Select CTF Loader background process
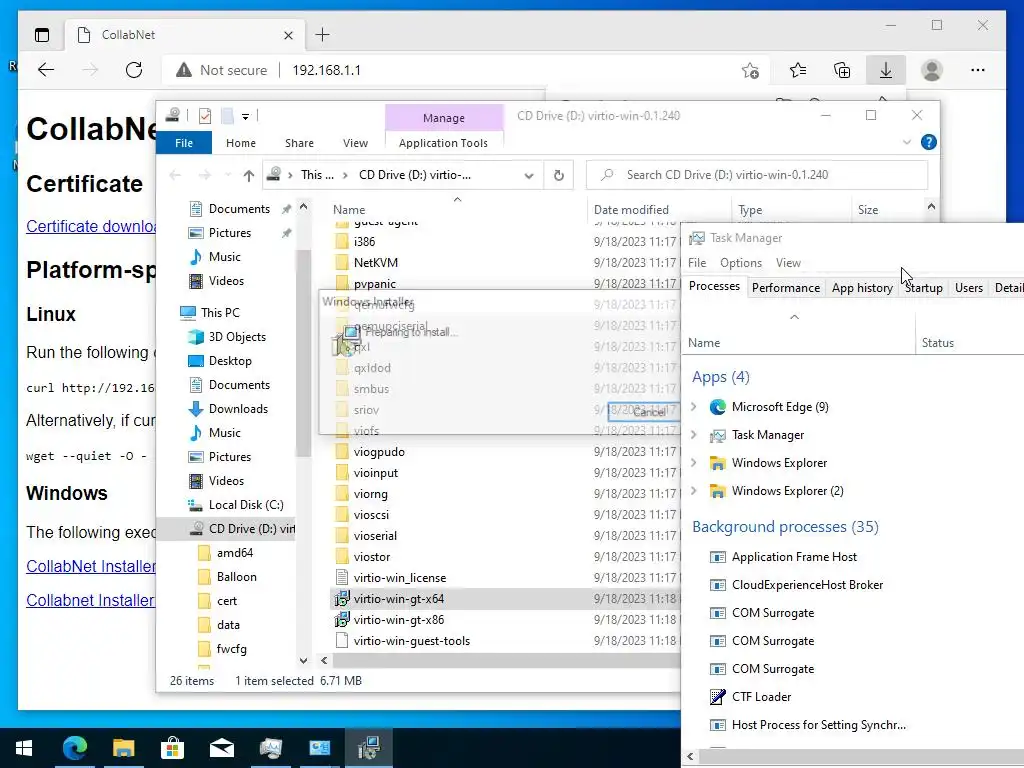The height and width of the screenshot is (768, 1024). point(761,697)
